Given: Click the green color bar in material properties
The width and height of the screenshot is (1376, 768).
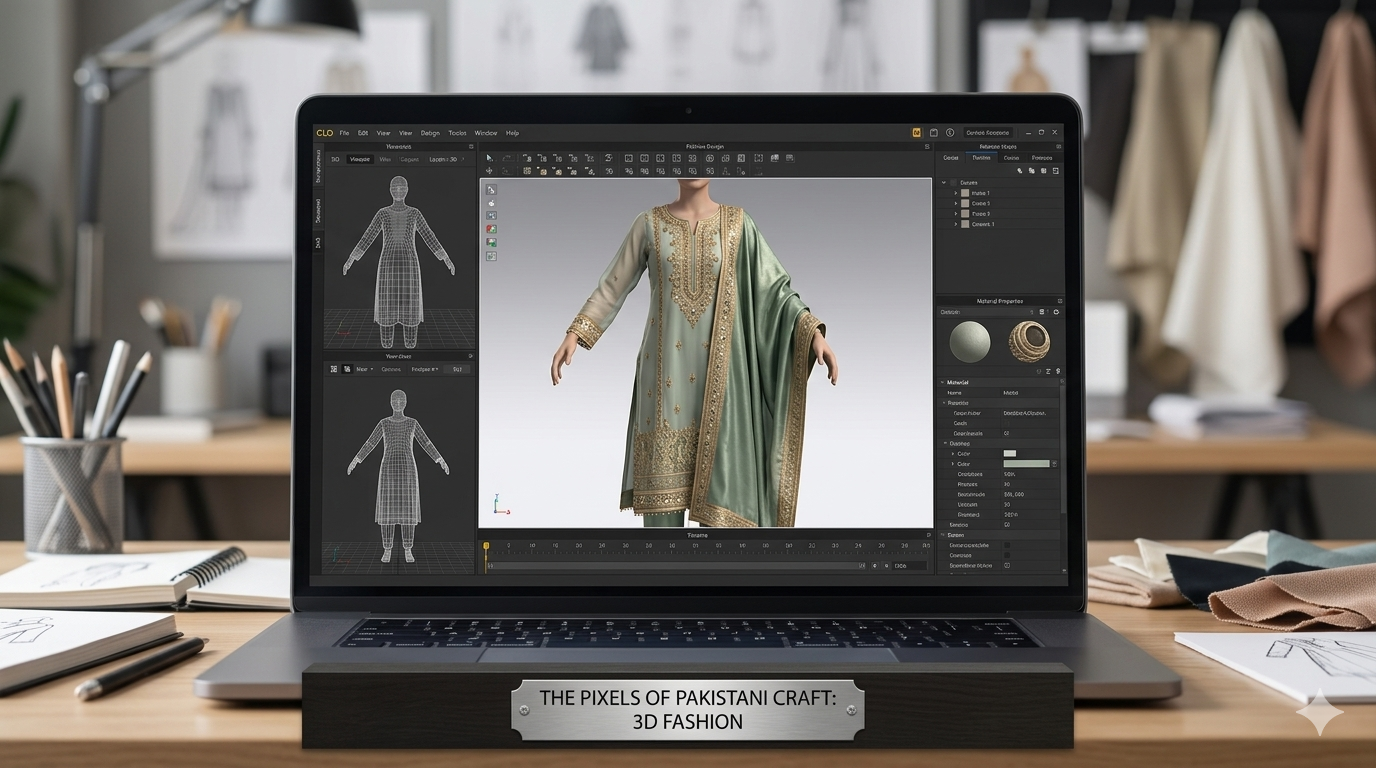Looking at the screenshot, I should [x=1027, y=464].
